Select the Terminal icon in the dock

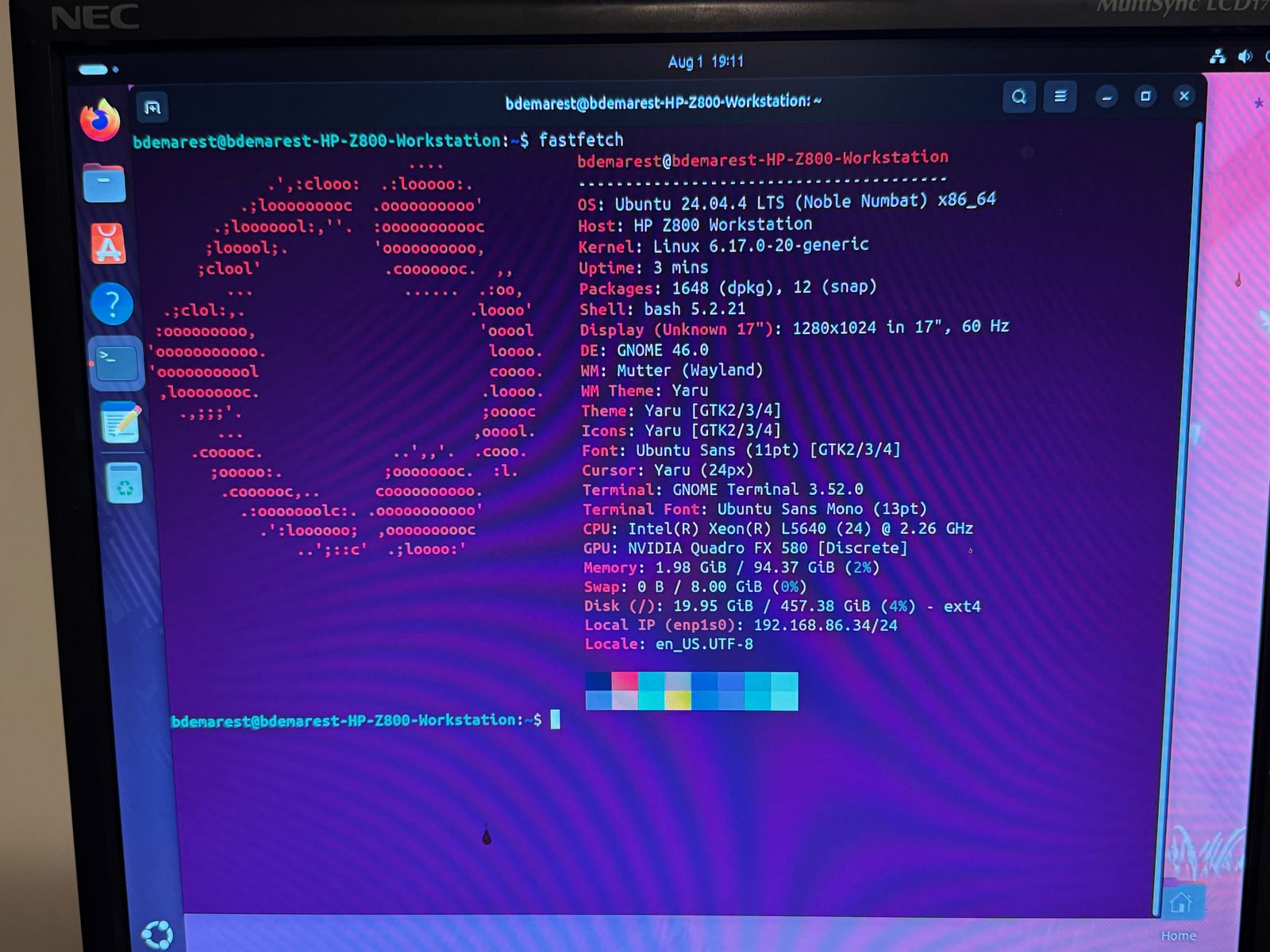coord(116,363)
